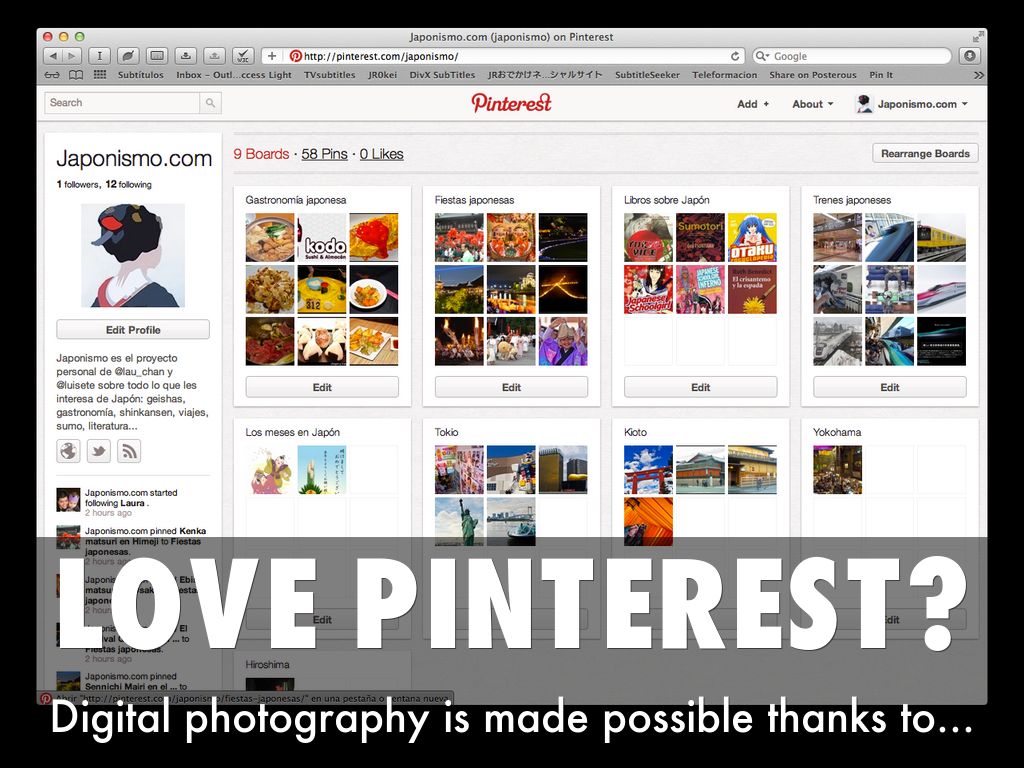
Task: Click the reload icon in address bar
Action: pos(736,56)
